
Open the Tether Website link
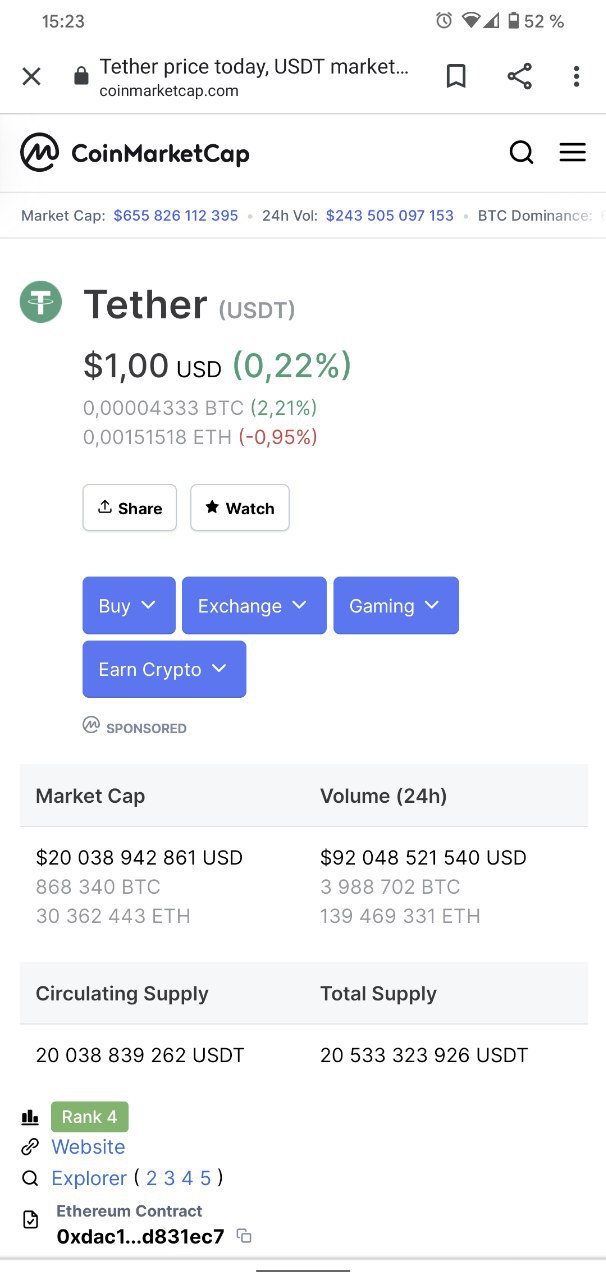pyautogui.click(x=88, y=1147)
